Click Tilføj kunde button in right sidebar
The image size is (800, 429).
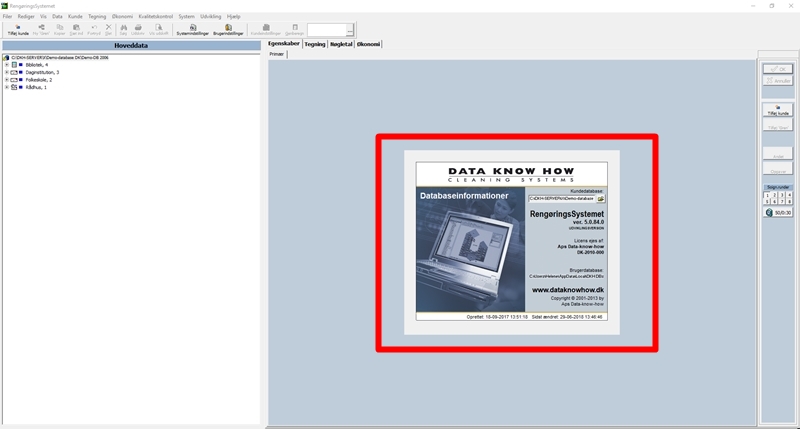(x=778, y=110)
